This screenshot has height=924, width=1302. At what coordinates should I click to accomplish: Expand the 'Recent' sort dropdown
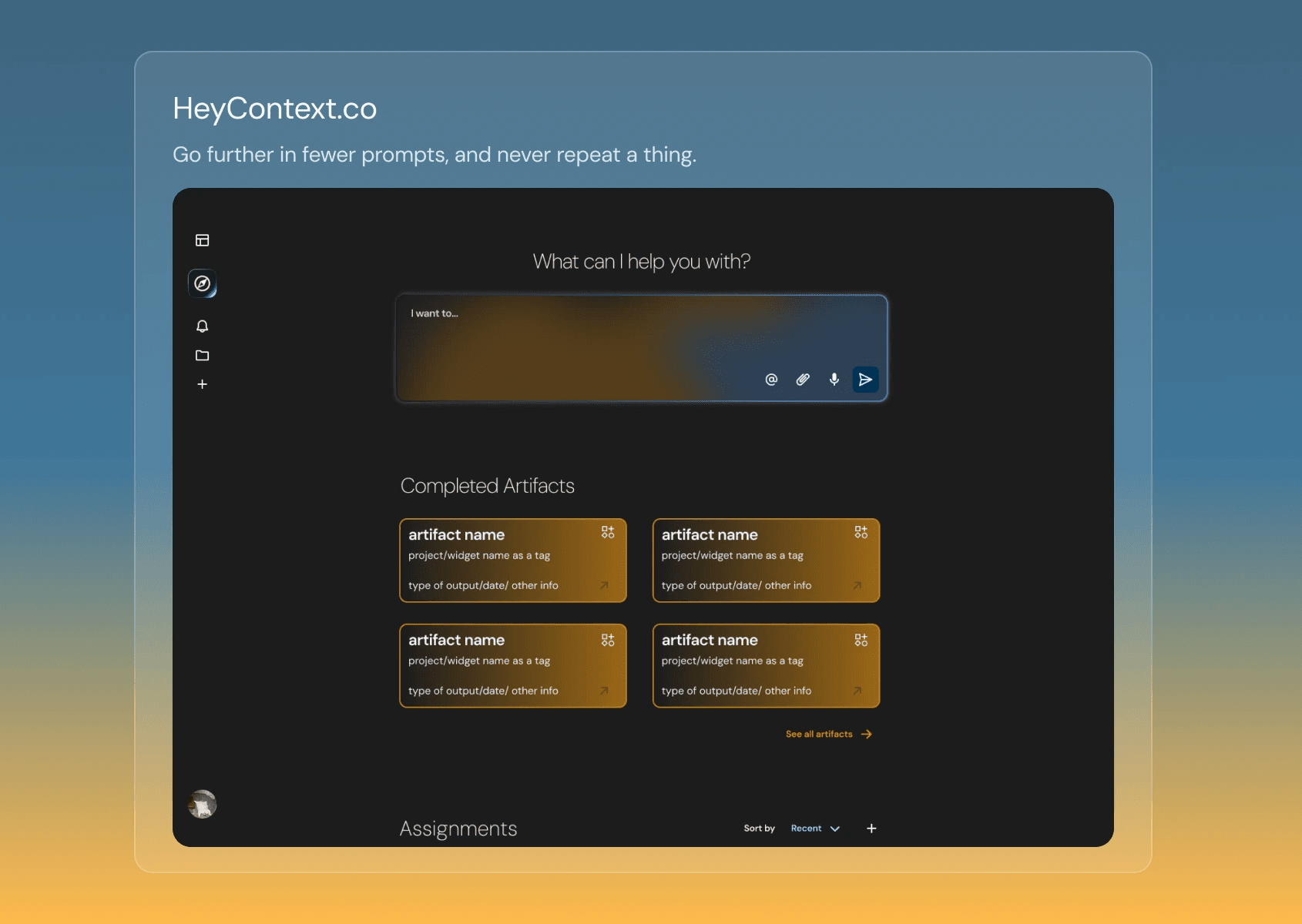(815, 829)
